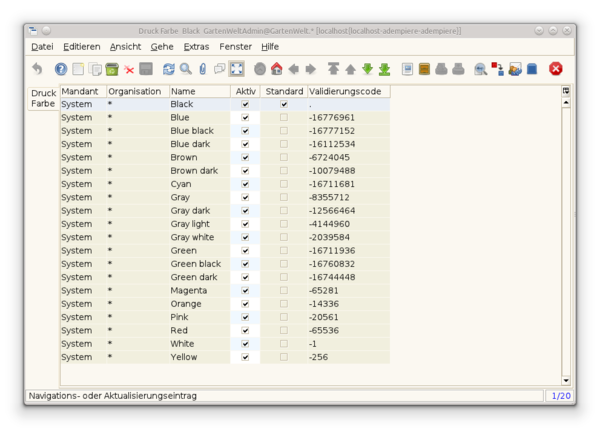This screenshot has width=600, height=429.
Task: Open the table column chooser icon
Action: pos(566,91)
